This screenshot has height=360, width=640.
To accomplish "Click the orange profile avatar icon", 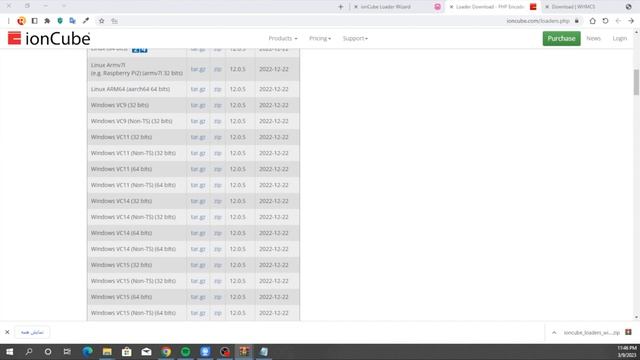I will [22, 21].
